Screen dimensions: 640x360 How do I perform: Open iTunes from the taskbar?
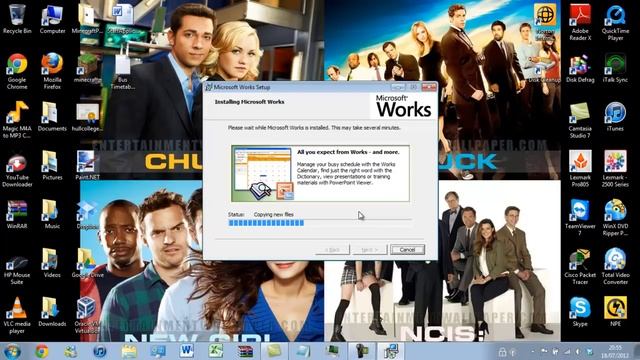(100, 351)
